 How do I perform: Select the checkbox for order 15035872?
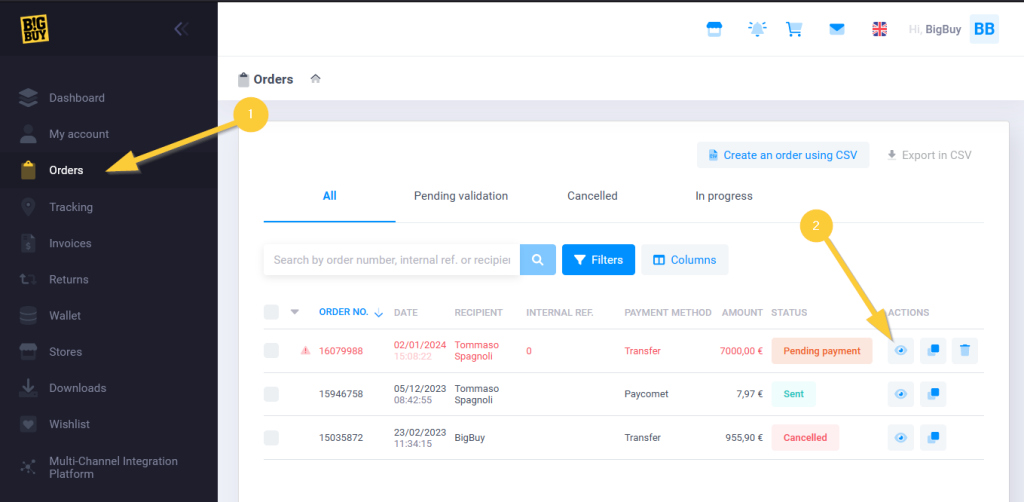(x=272, y=437)
